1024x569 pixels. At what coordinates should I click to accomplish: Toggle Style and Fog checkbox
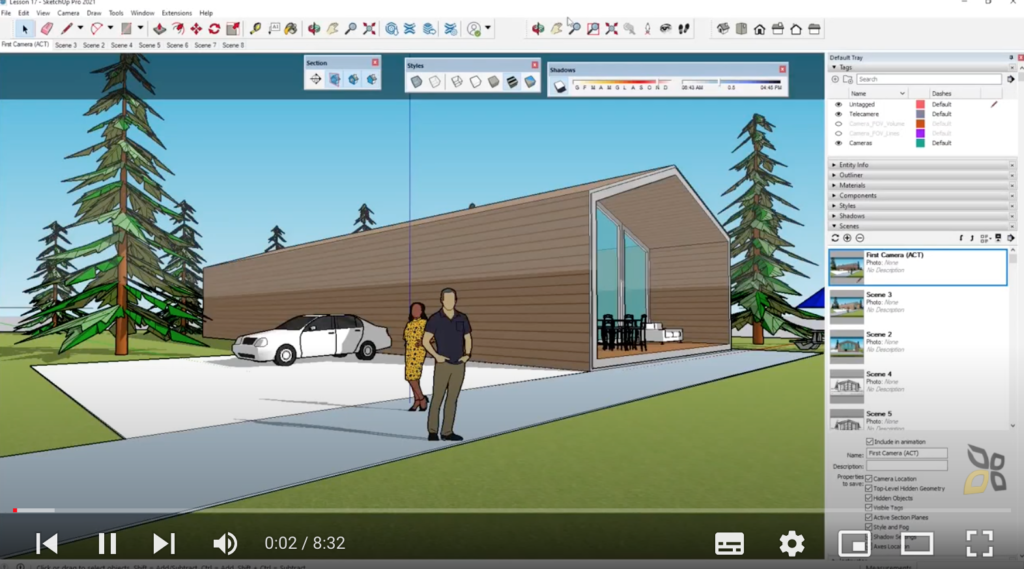pyautogui.click(x=869, y=527)
